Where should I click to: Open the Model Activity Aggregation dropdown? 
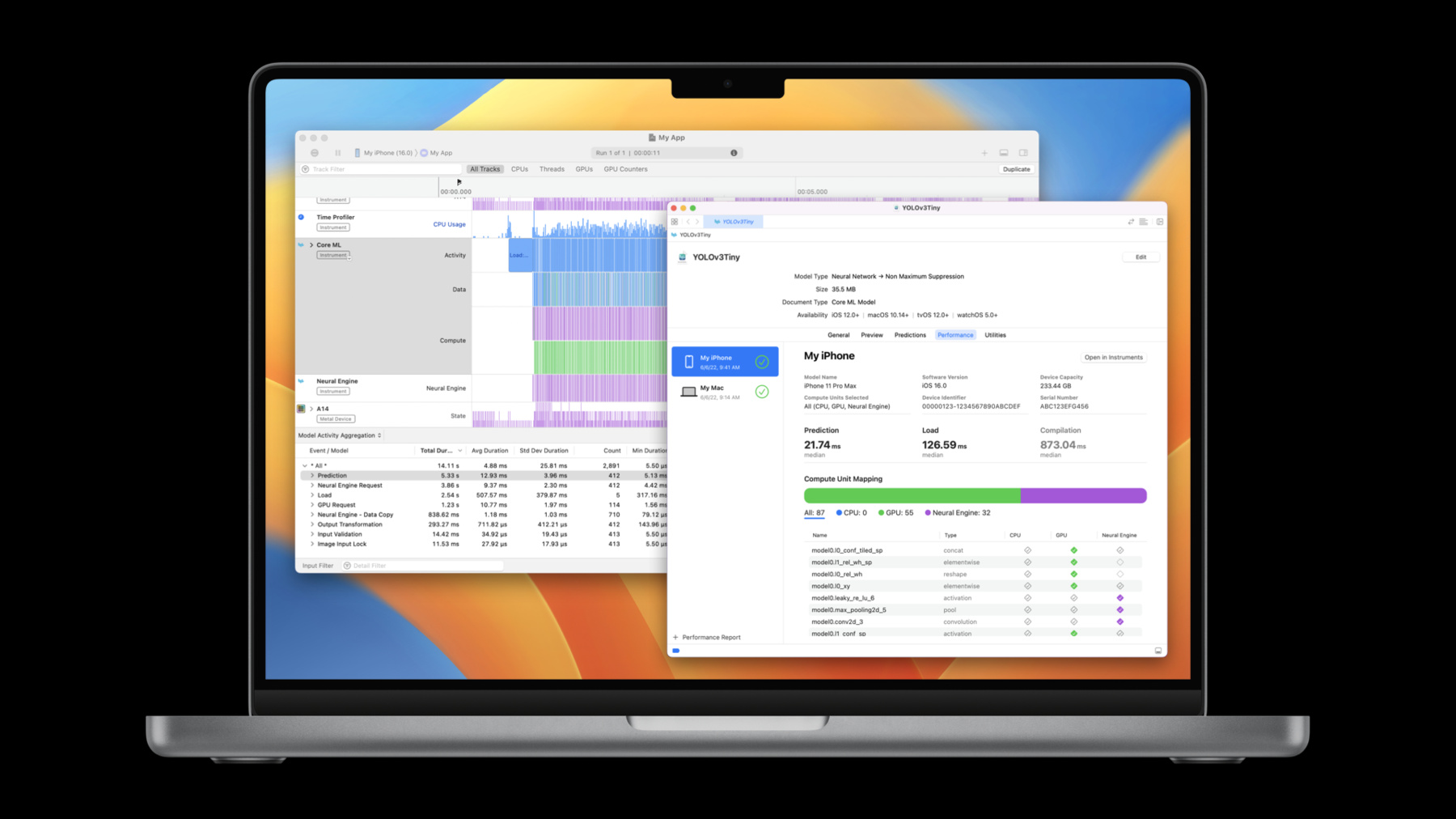[x=340, y=435]
